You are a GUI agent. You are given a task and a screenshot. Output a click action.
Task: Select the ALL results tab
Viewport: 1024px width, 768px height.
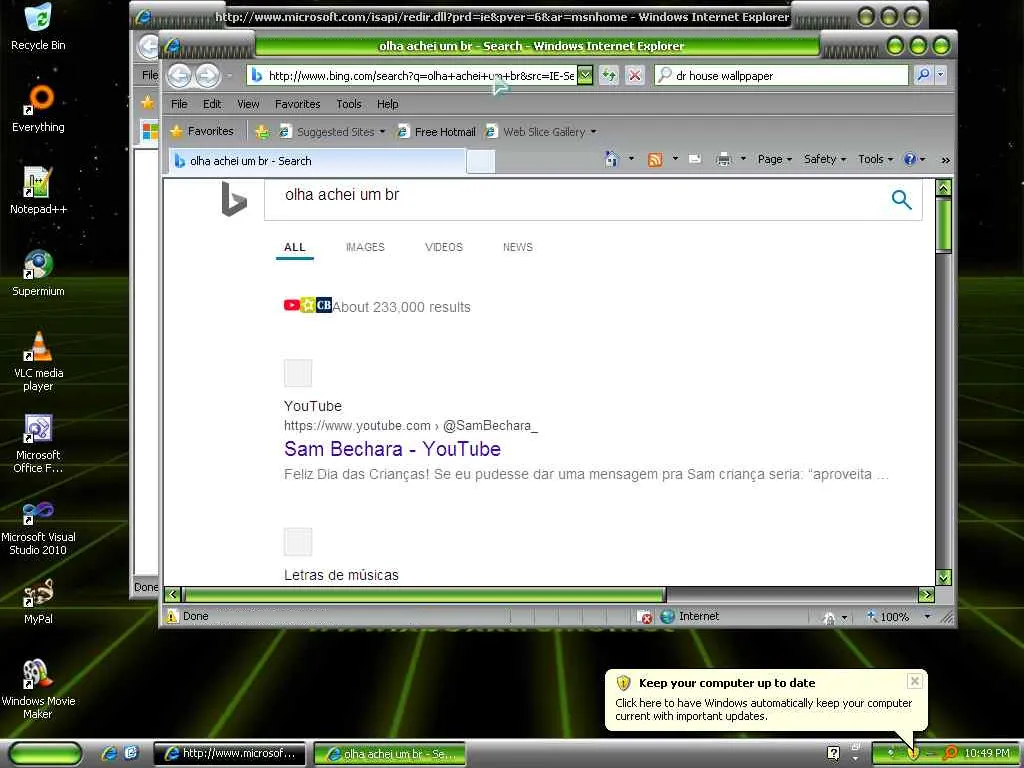coord(295,248)
